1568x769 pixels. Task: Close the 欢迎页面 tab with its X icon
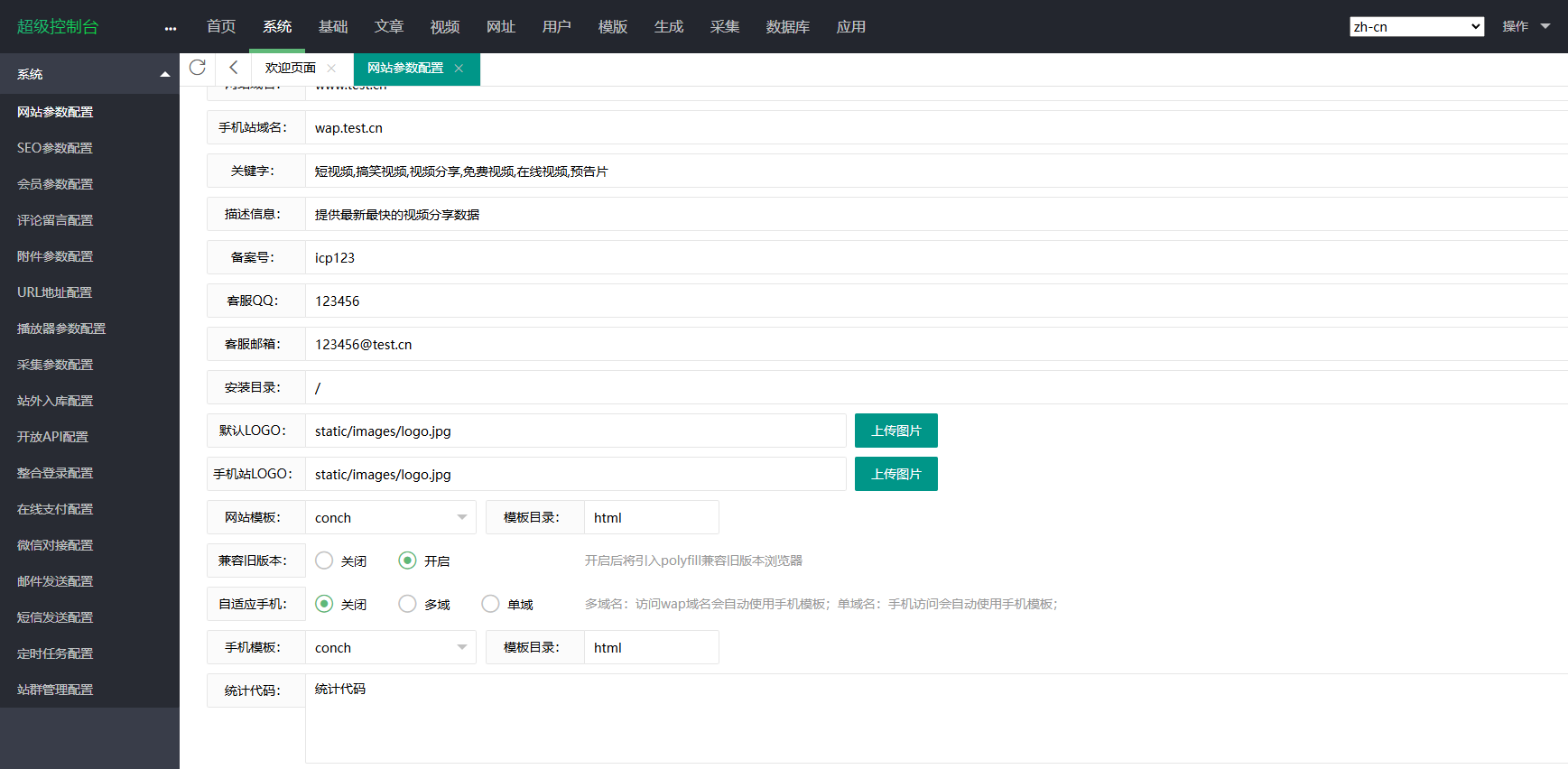pos(331,69)
